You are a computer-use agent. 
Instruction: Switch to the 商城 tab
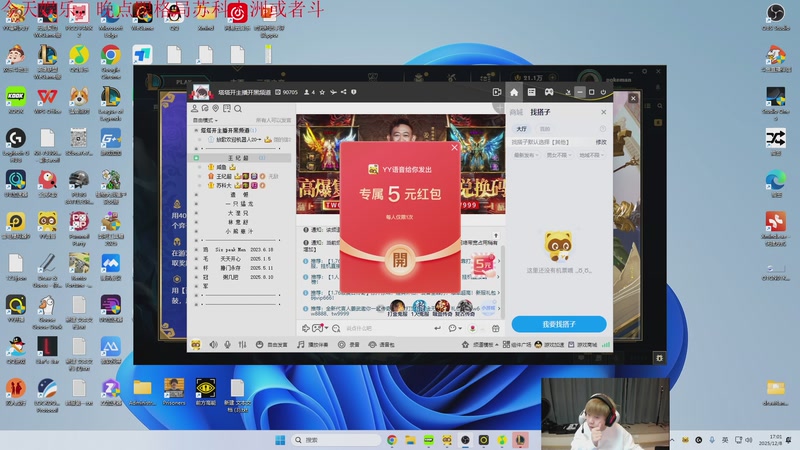pos(516,112)
